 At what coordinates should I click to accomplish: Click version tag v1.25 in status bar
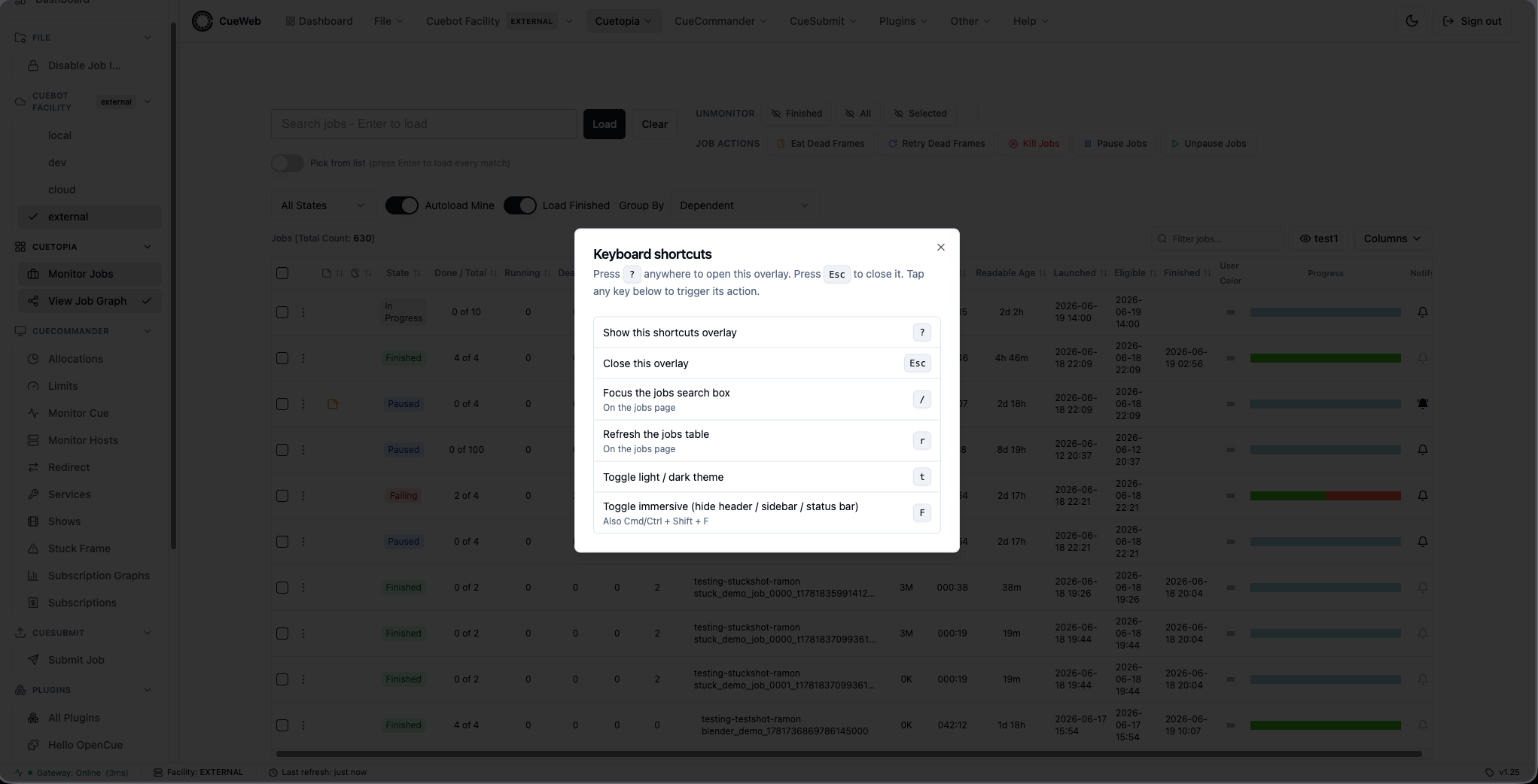click(x=1502, y=772)
